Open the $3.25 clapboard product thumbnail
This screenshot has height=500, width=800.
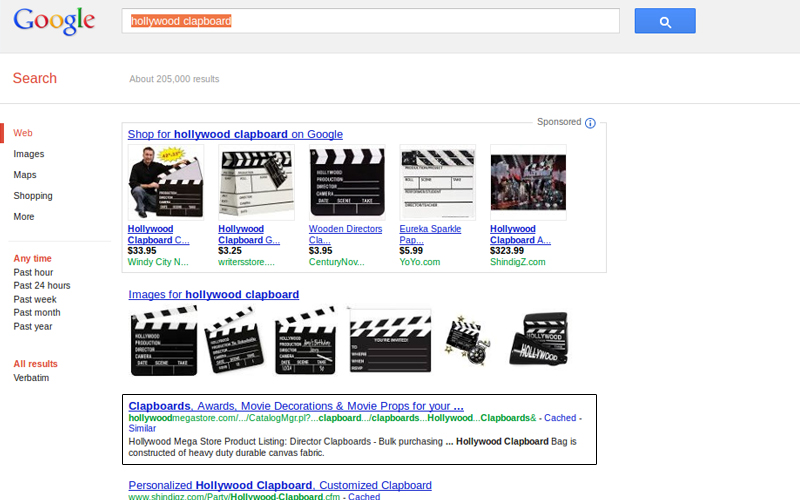click(x=256, y=182)
